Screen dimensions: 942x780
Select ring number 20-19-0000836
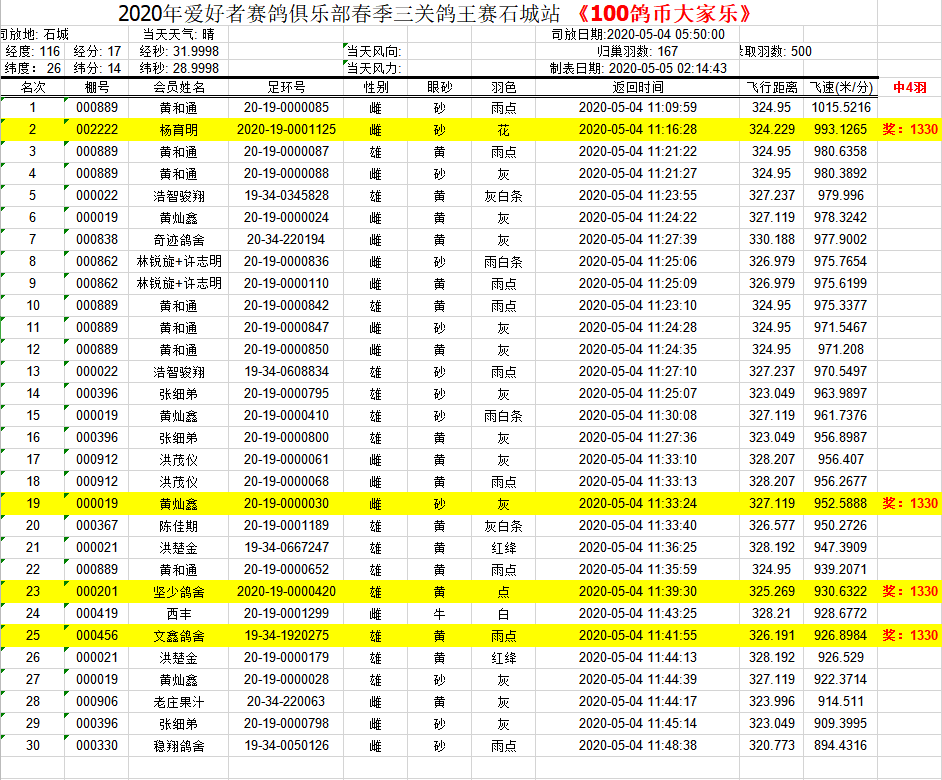pos(286,261)
